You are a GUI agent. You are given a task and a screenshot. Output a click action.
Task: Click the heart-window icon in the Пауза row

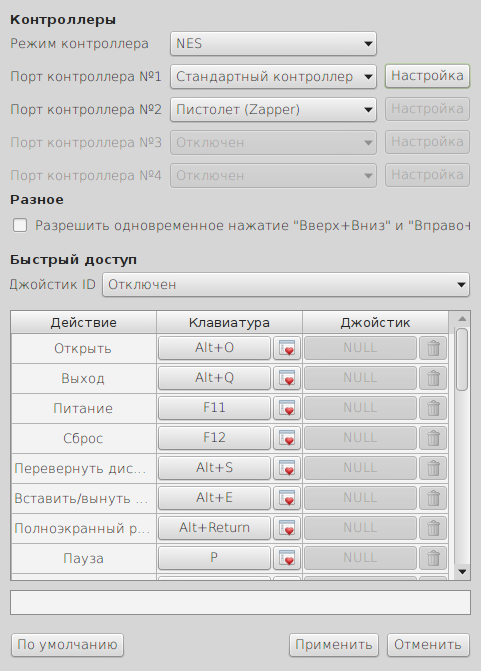point(287,558)
